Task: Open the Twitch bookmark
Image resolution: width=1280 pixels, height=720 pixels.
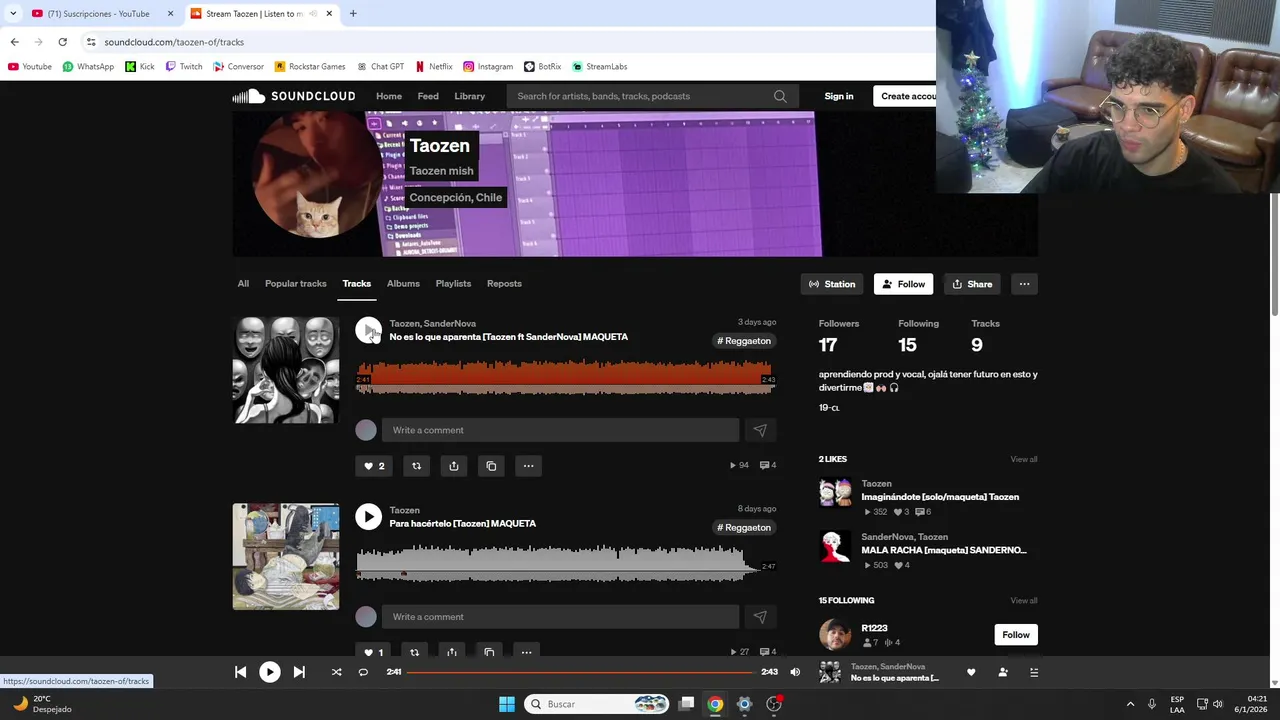Action: tap(184, 67)
